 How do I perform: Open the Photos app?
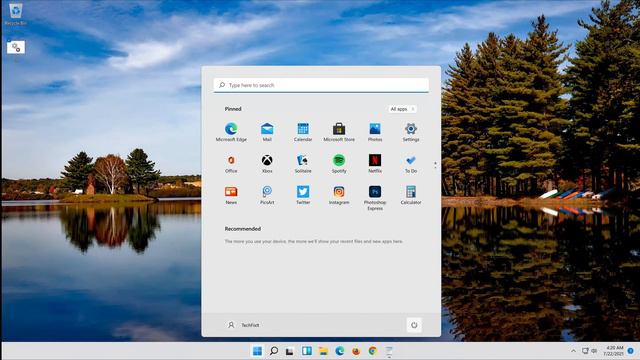[x=375, y=132]
